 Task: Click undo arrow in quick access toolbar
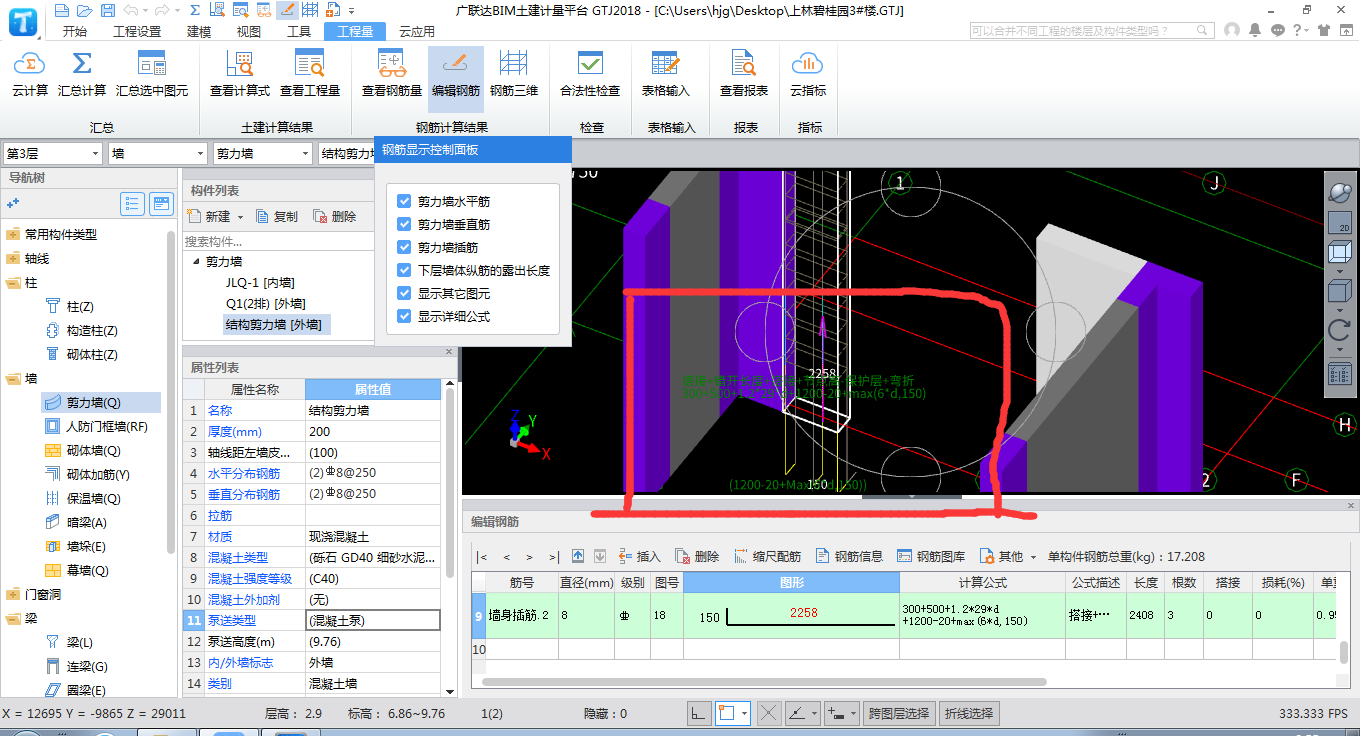pyautogui.click(x=130, y=10)
